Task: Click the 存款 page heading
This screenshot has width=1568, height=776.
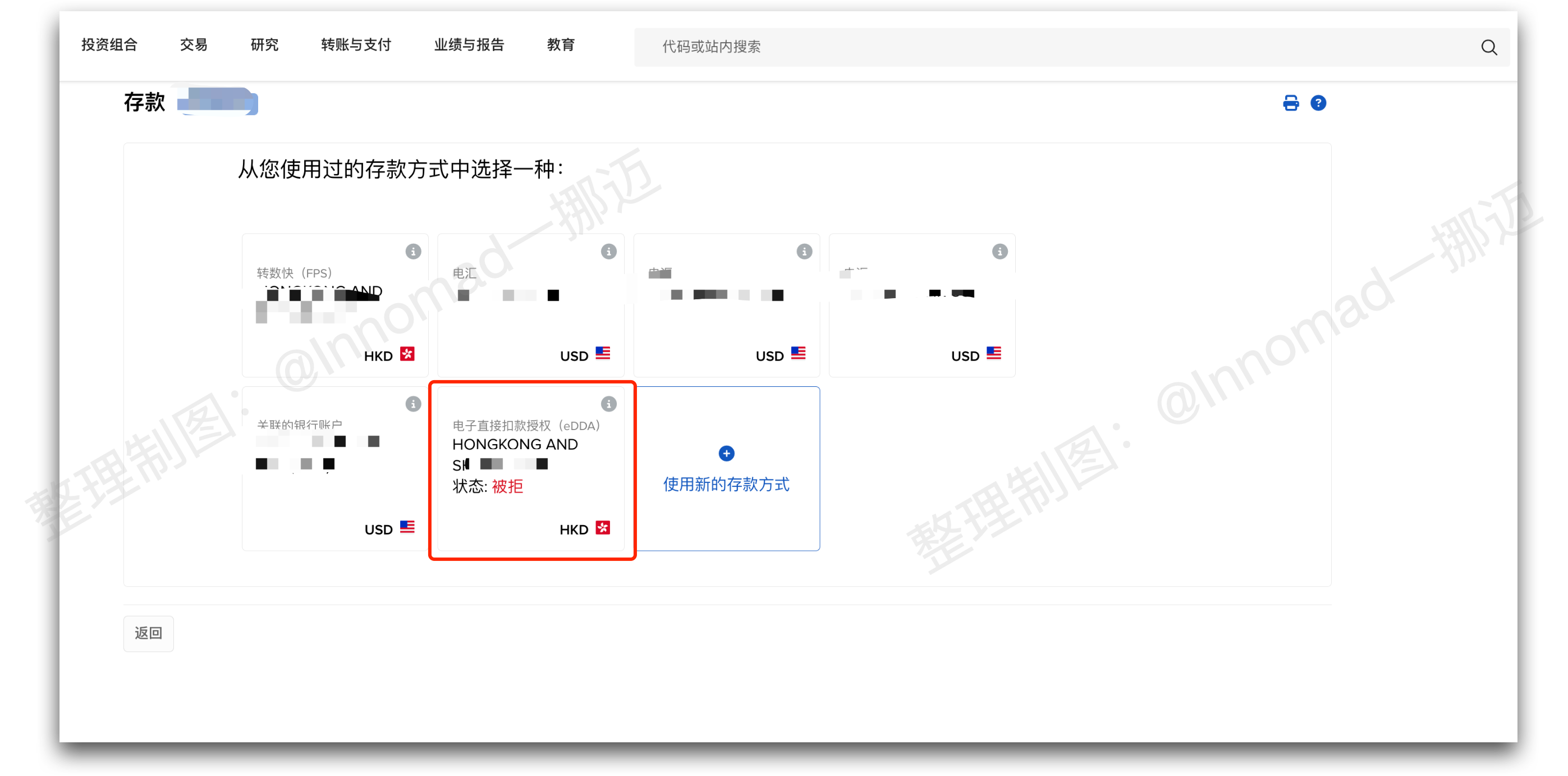Action: tap(144, 102)
